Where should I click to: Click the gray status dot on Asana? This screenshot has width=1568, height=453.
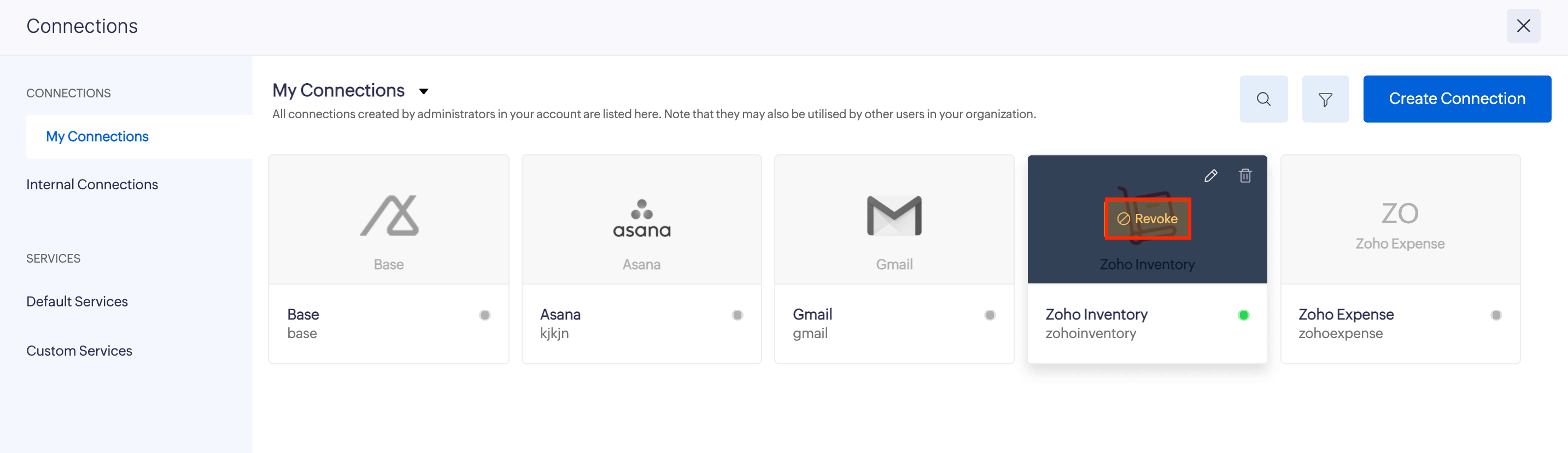pos(737,315)
